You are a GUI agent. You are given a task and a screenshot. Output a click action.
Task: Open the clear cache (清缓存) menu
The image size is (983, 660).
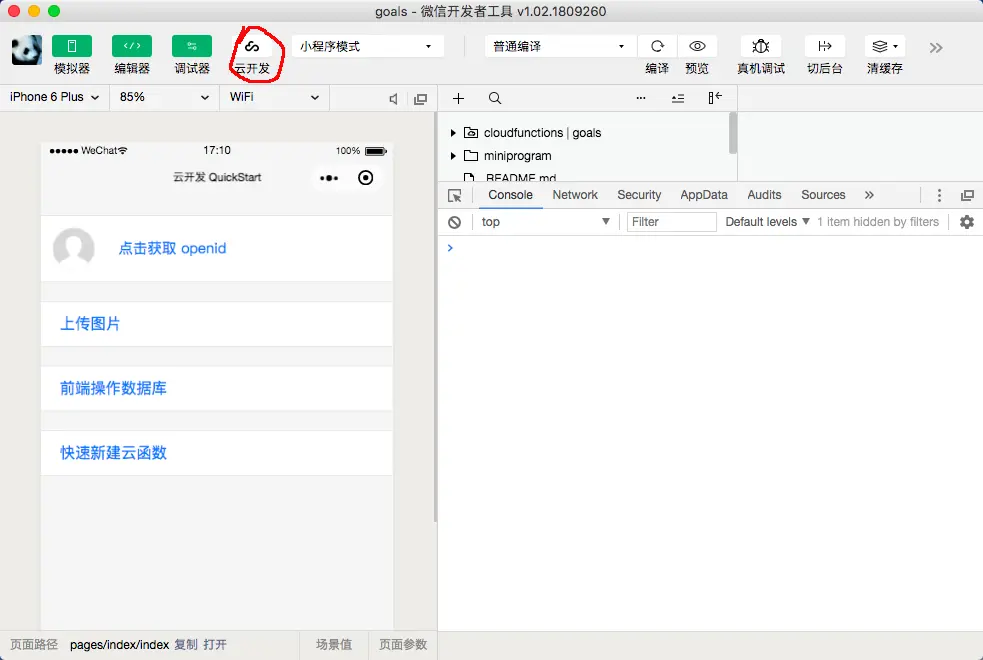click(885, 46)
